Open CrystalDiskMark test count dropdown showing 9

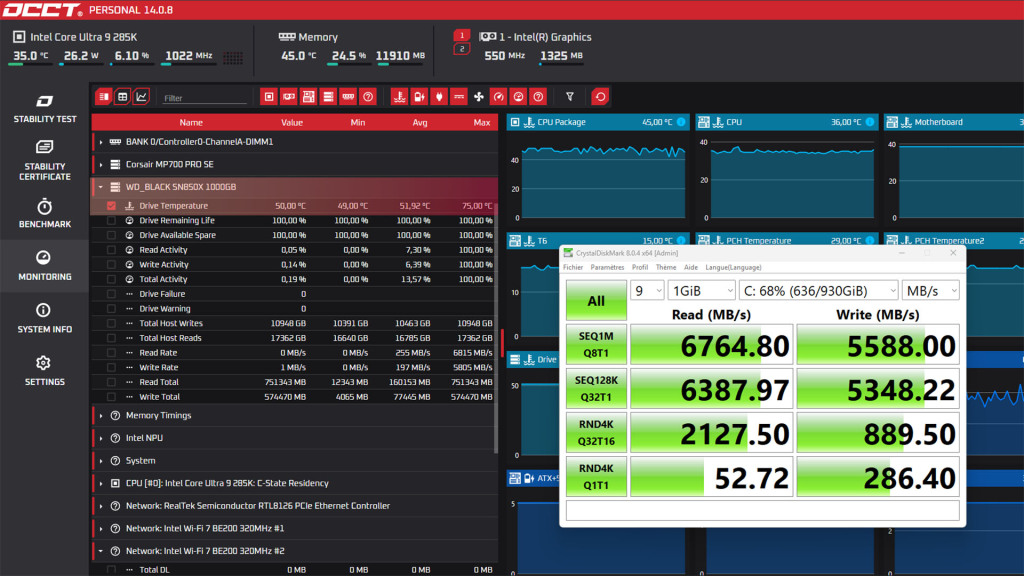(647, 291)
